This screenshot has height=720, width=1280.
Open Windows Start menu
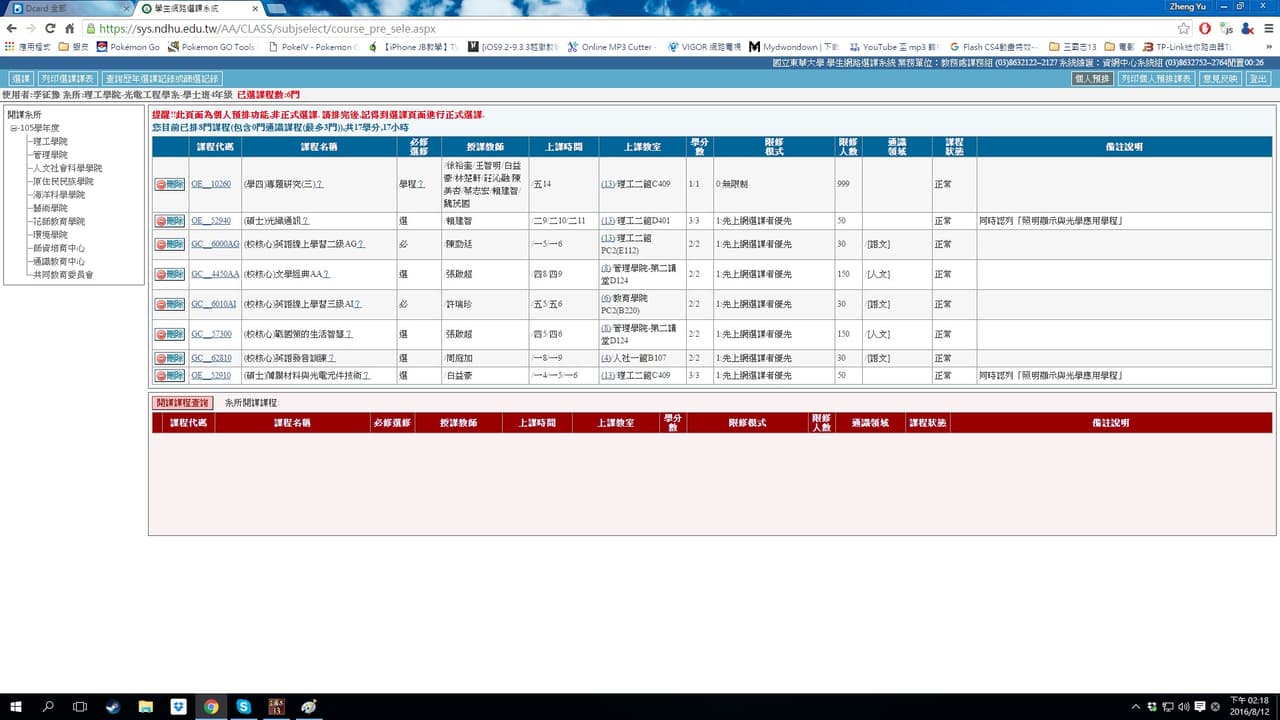16,706
